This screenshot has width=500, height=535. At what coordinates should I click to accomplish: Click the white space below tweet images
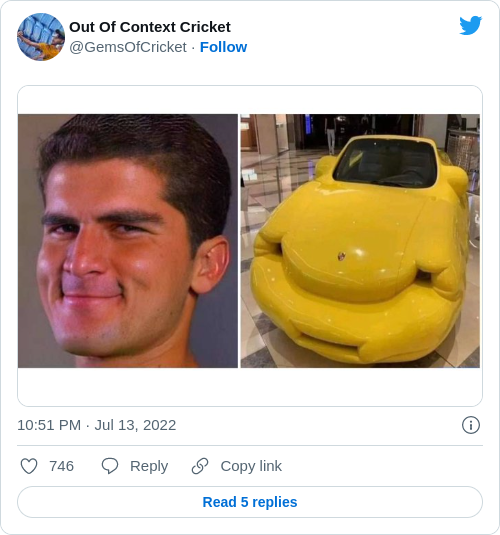[x=250, y=387]
